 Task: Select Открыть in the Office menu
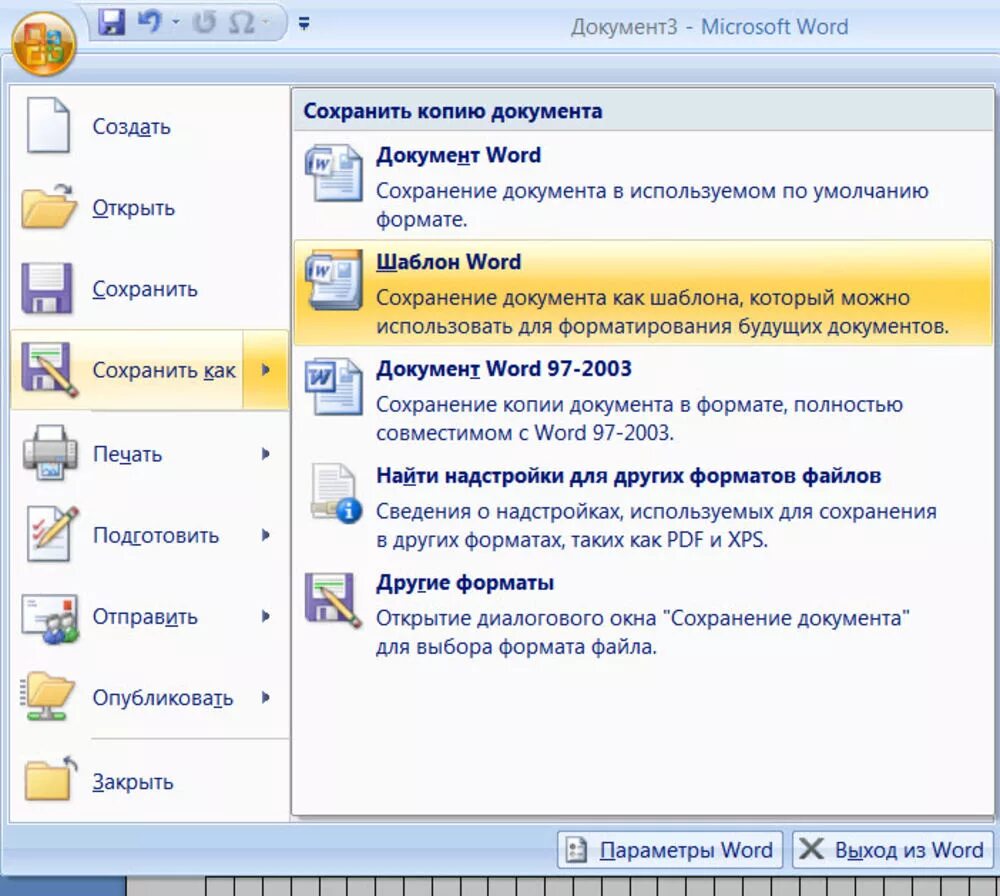click(133, 208)
